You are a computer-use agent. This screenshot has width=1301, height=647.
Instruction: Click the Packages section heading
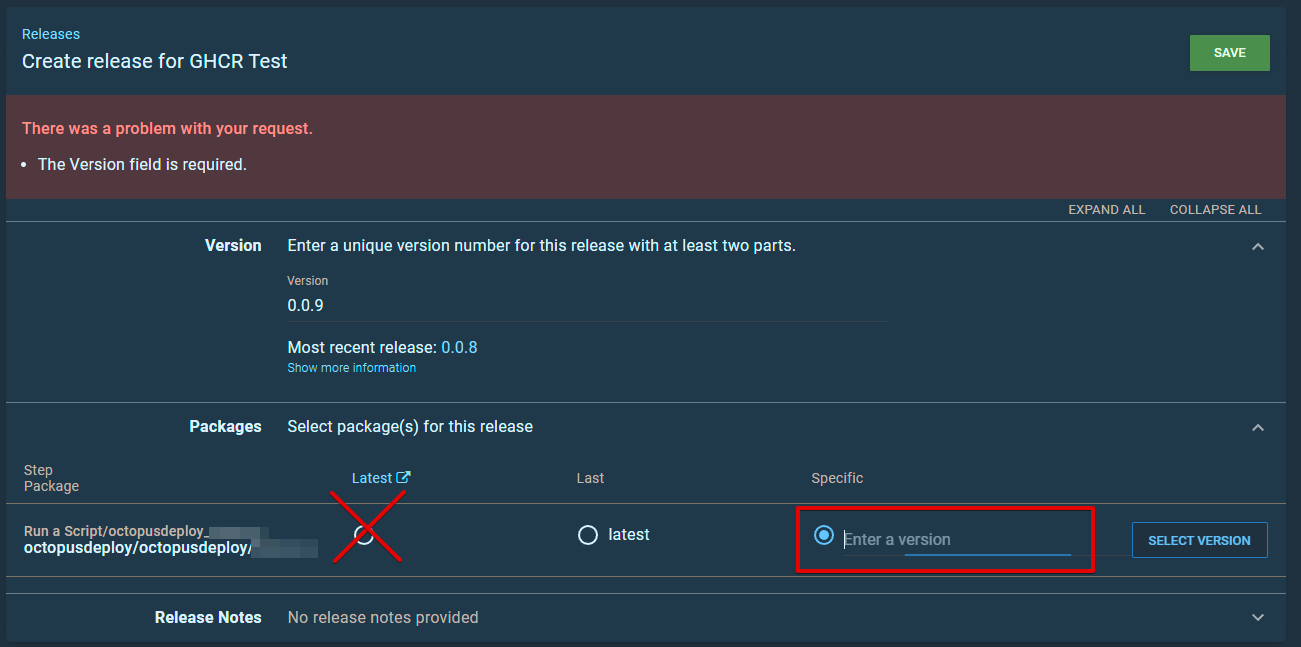point(225,426)
